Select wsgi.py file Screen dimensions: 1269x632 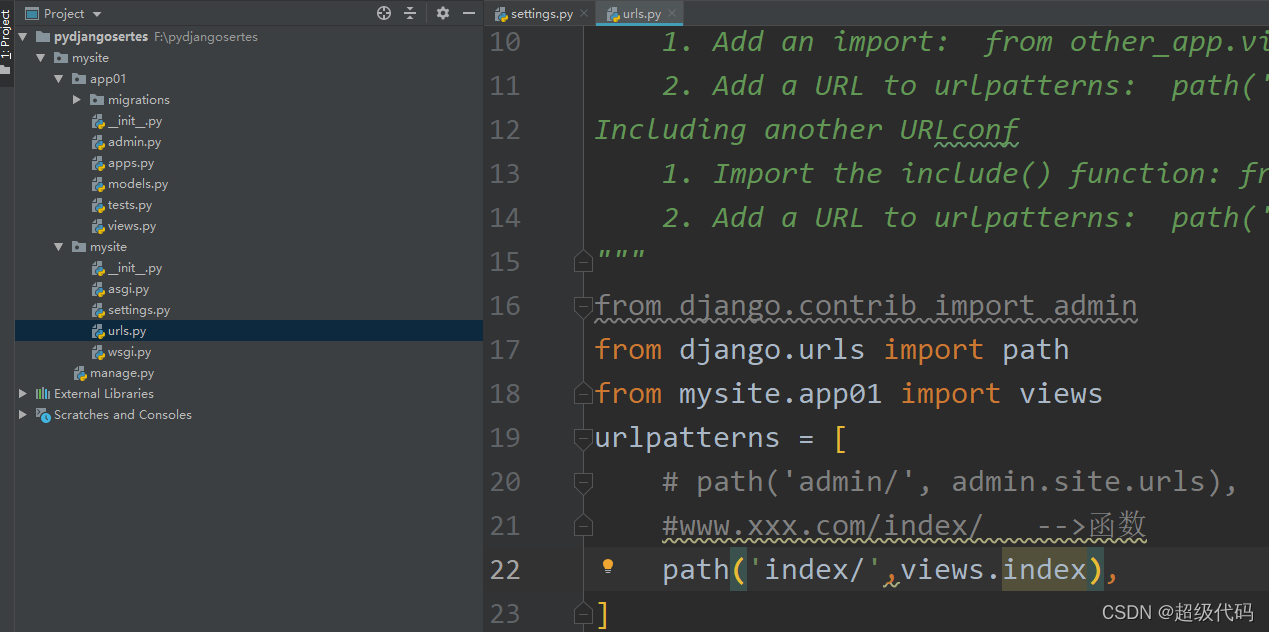(x=130, y=352)
